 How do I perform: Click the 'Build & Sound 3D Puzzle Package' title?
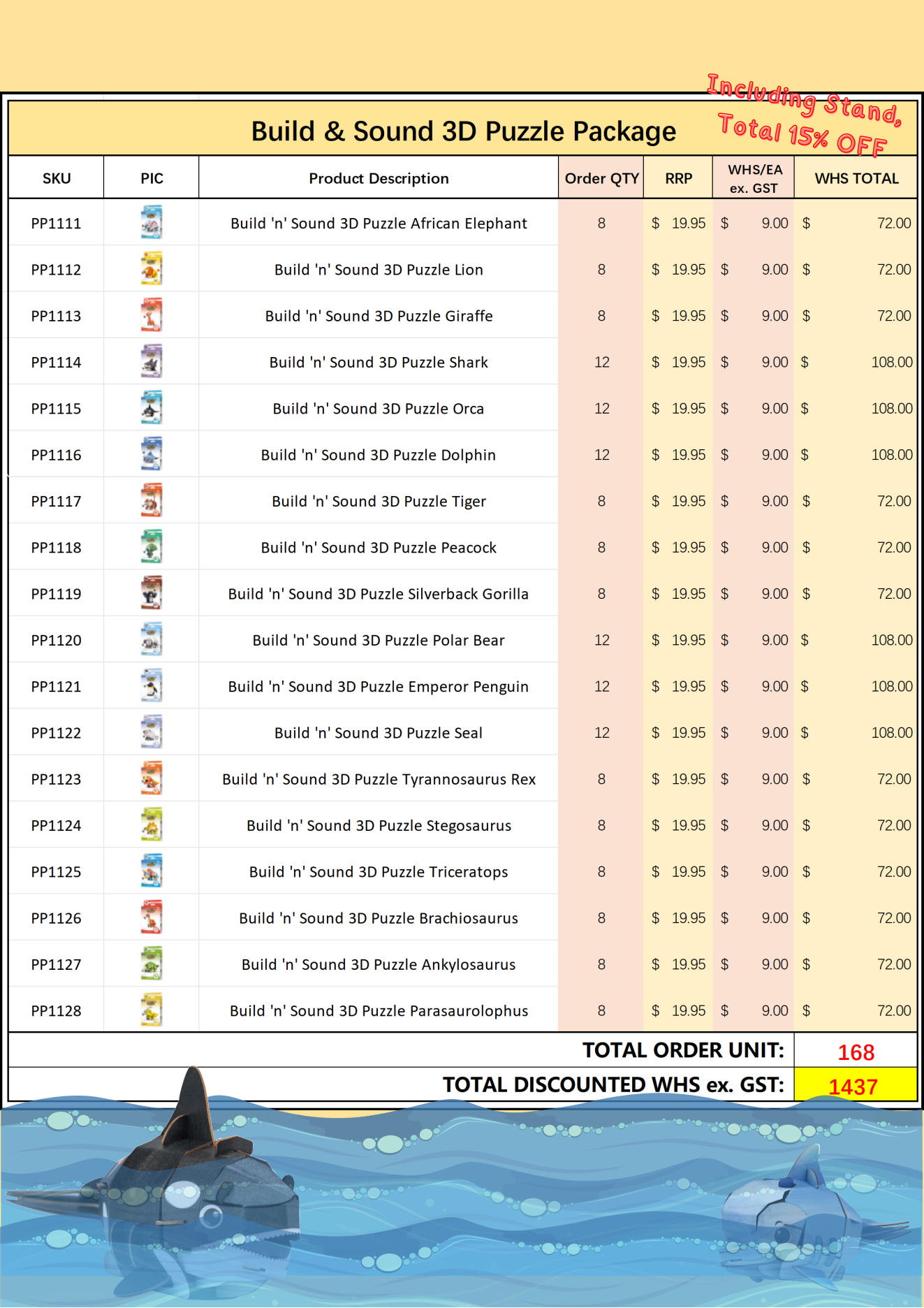(463, 131)
